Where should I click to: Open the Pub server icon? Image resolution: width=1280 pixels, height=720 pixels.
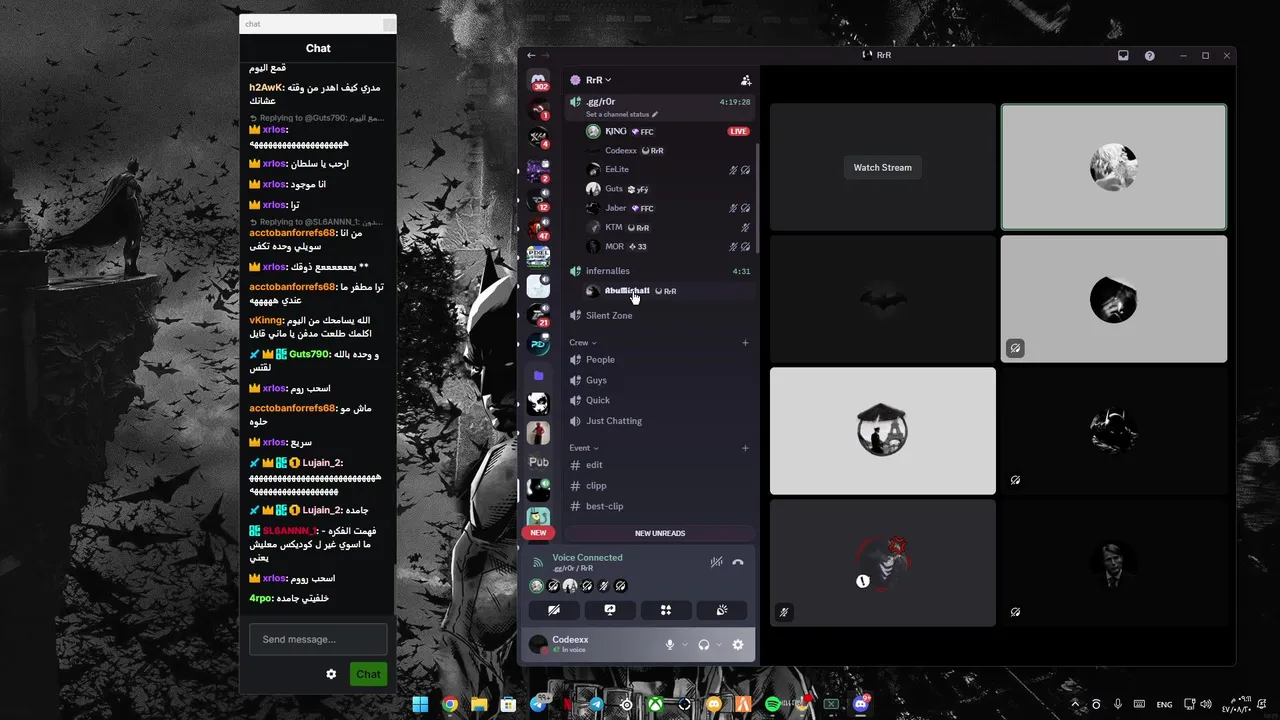click(x=539, y=462)
